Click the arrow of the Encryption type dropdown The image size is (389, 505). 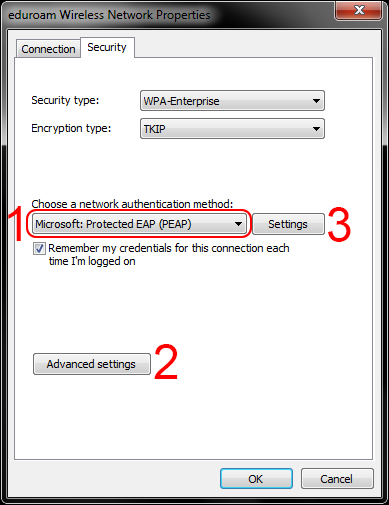[316, 129]
